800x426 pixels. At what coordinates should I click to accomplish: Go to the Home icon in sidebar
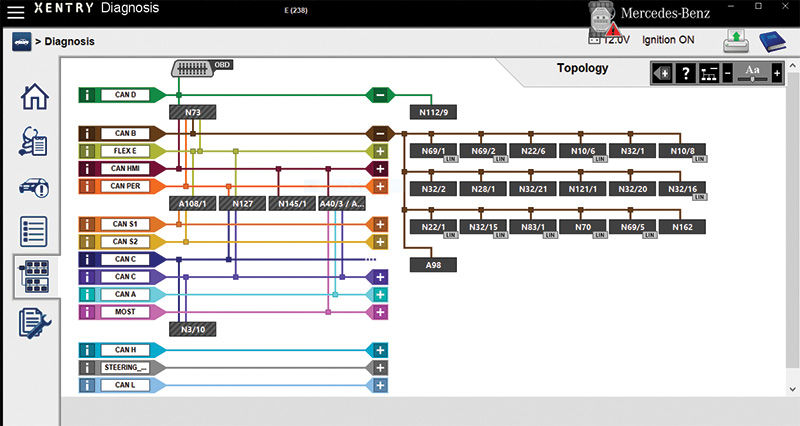tap(34, 97)
